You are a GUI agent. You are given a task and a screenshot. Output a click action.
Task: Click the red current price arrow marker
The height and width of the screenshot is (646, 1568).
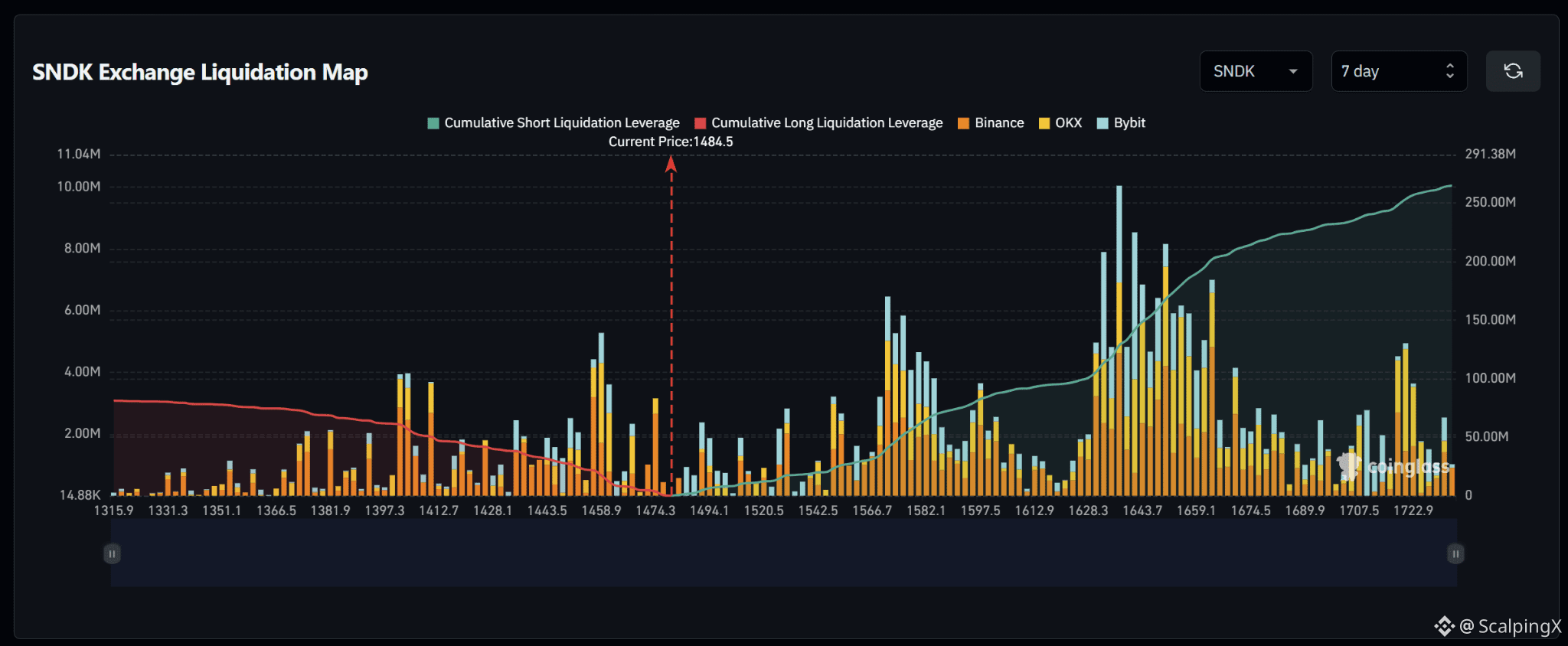pos(671,163)
